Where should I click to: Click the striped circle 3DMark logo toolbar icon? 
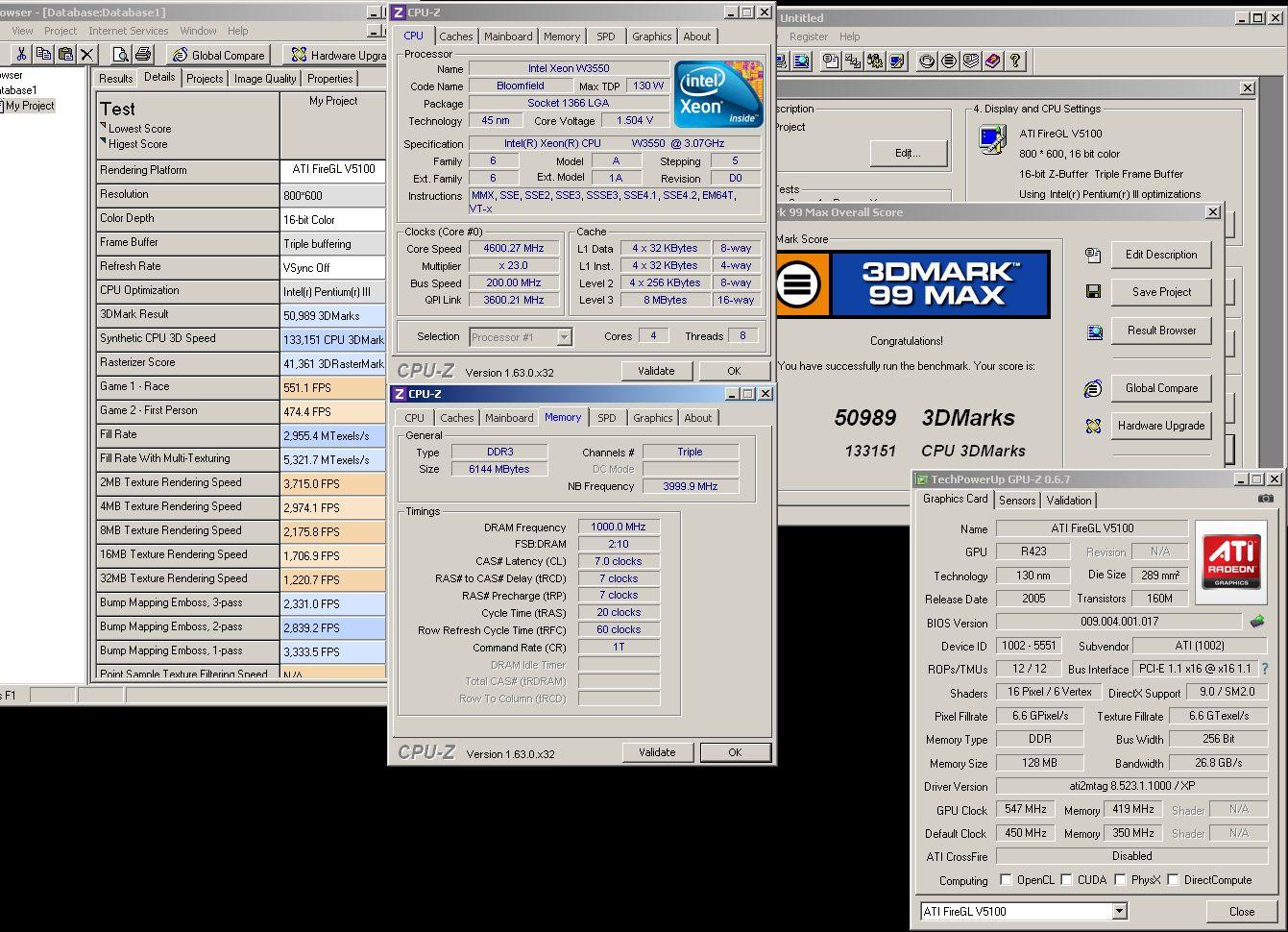pos(949,61)
